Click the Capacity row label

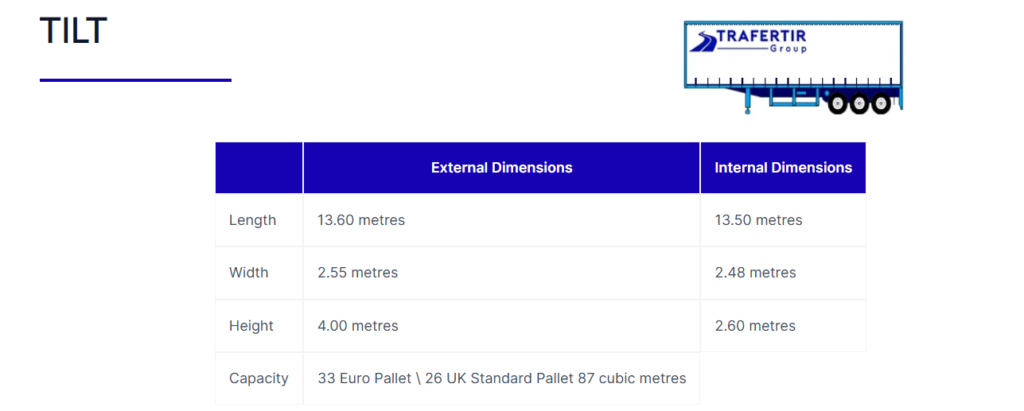pyautogui.click(x=258, y=379)
